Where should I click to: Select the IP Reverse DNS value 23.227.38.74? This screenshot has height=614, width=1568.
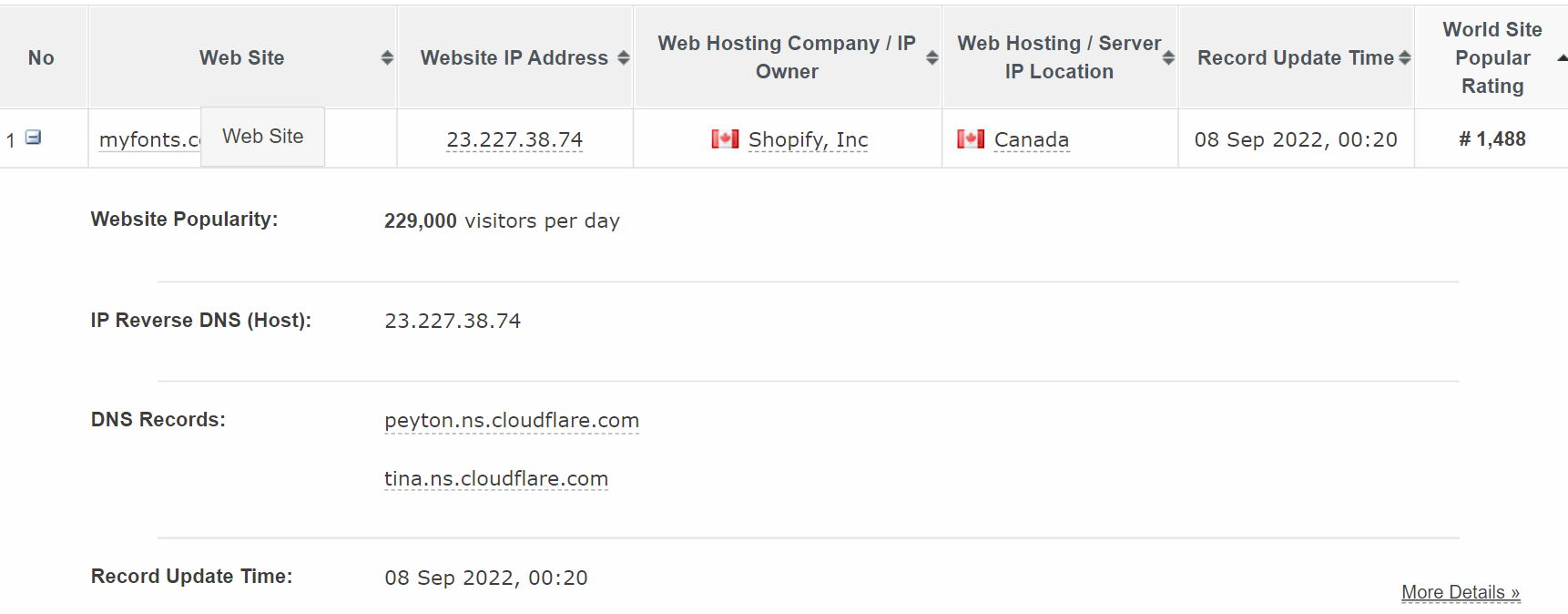pyautogui.click(x=453, y=320)
